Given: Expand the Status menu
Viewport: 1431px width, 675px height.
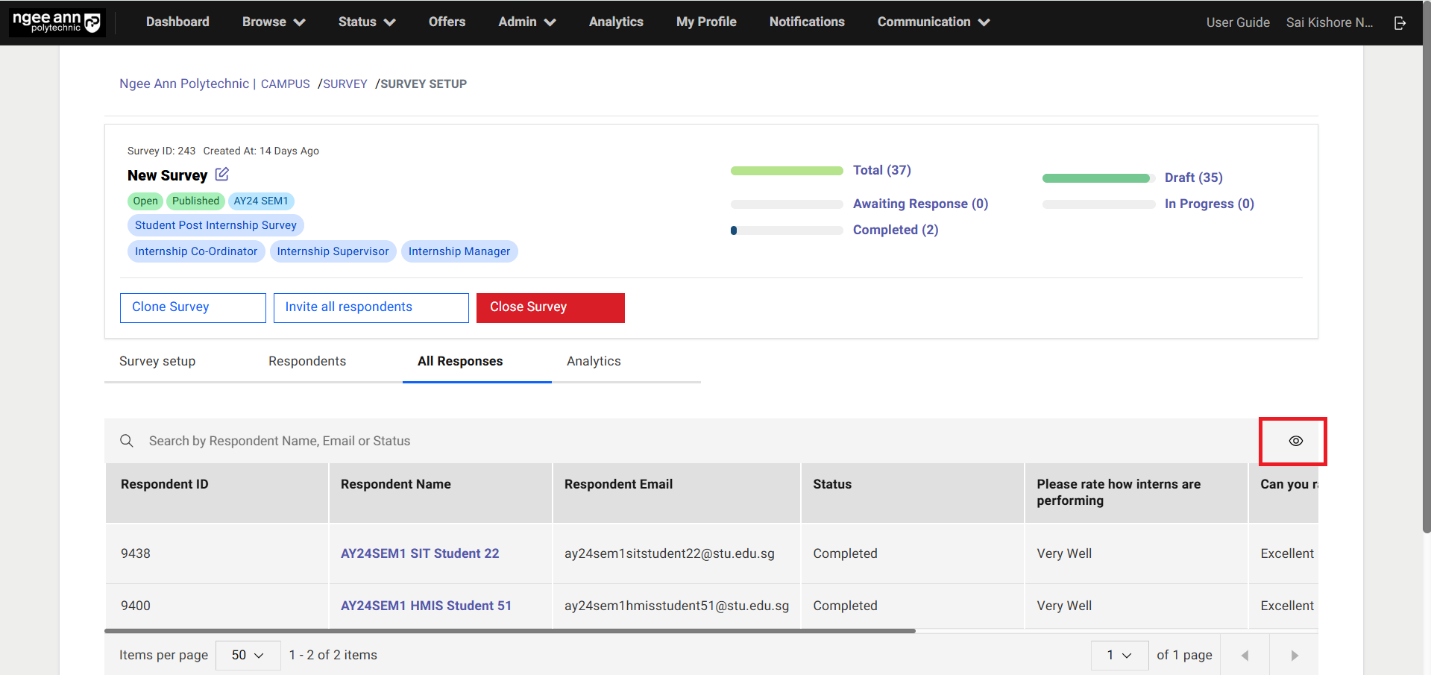Looking at the screenshot, I should pos(366,22).
